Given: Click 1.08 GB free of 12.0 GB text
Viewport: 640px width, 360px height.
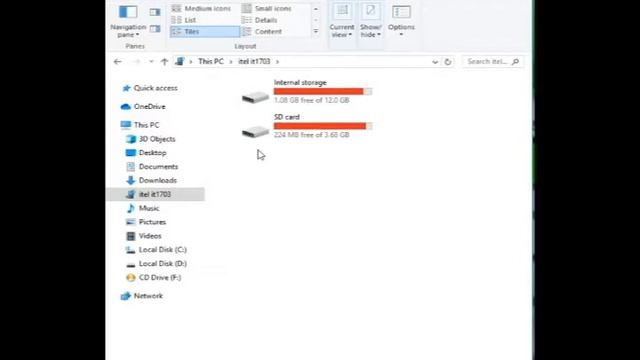Looking at the screenshot, I should coord(311,100).
